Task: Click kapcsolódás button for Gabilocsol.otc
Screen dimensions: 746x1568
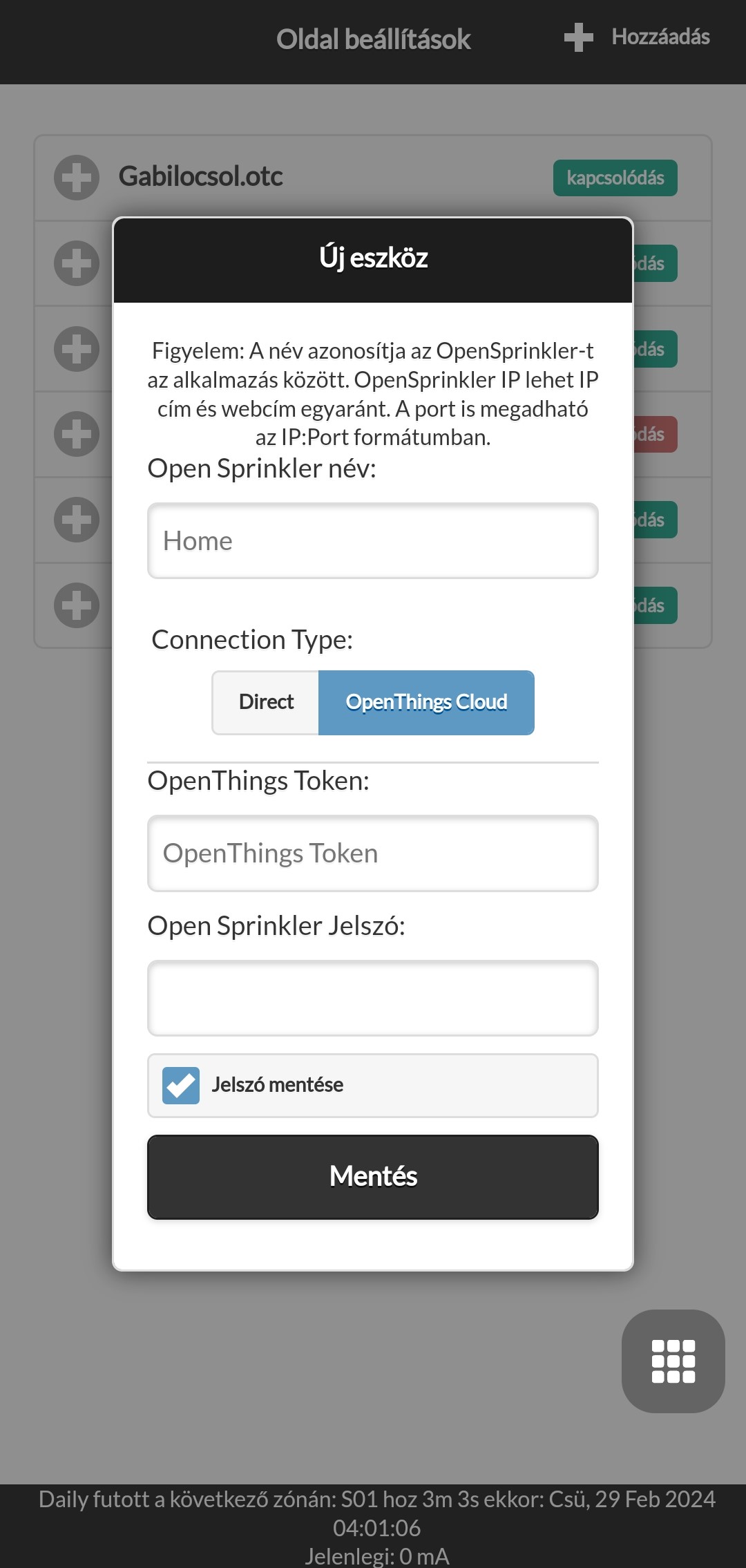Action: [x=615, y=178]
